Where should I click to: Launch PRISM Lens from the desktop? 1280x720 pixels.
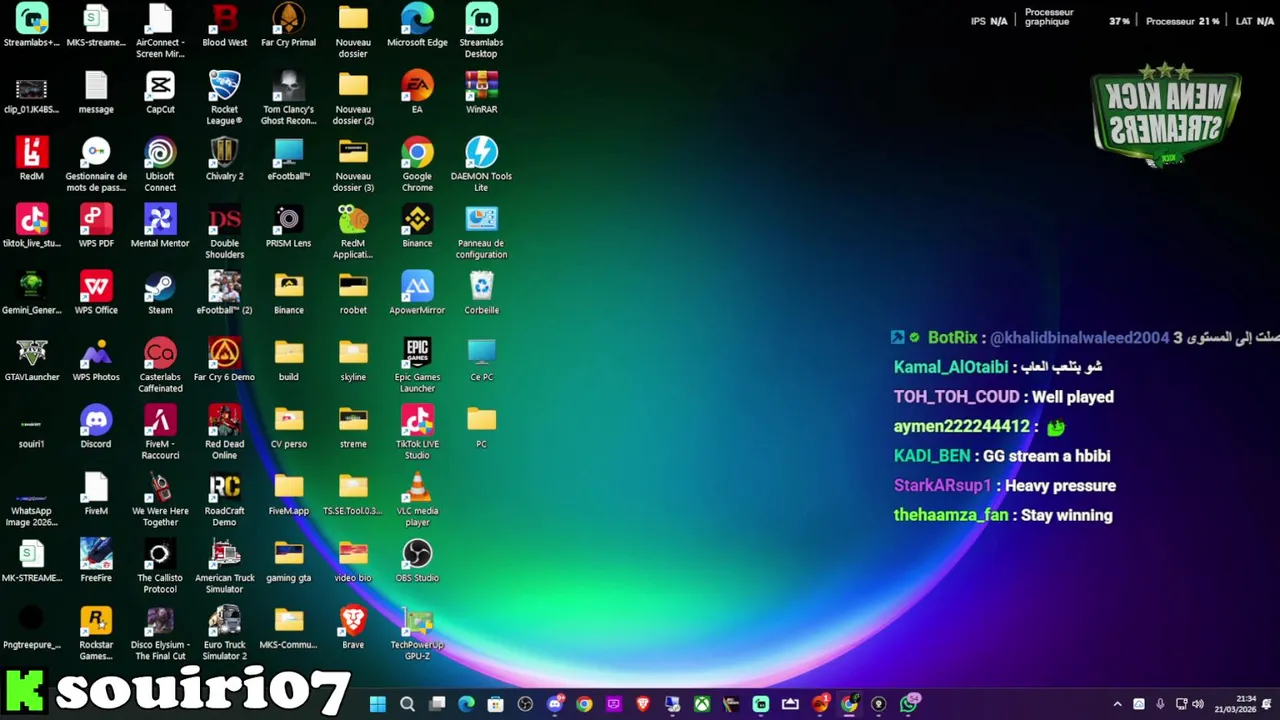tap(288, 227)
